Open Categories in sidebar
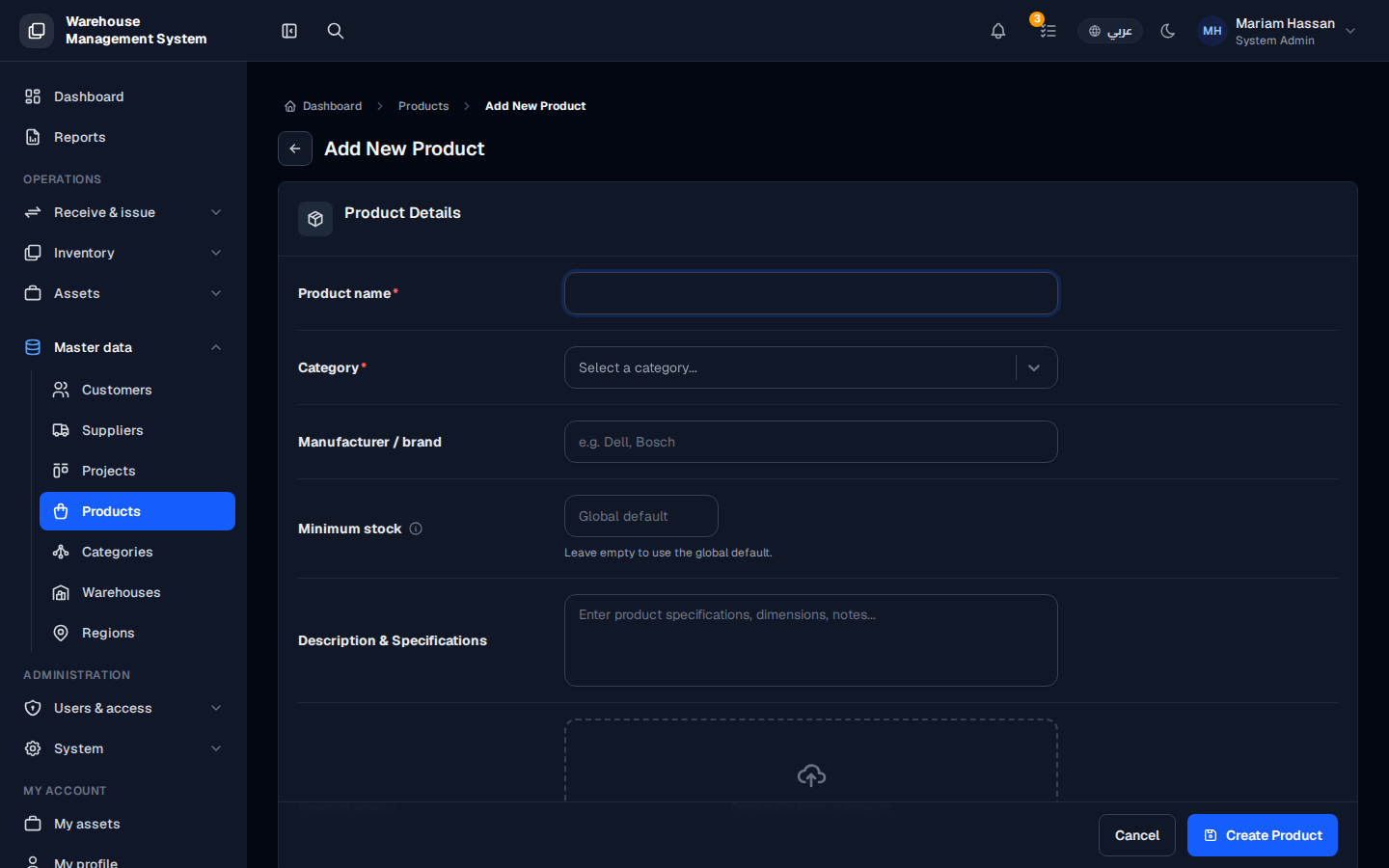 tap(137, 552)
